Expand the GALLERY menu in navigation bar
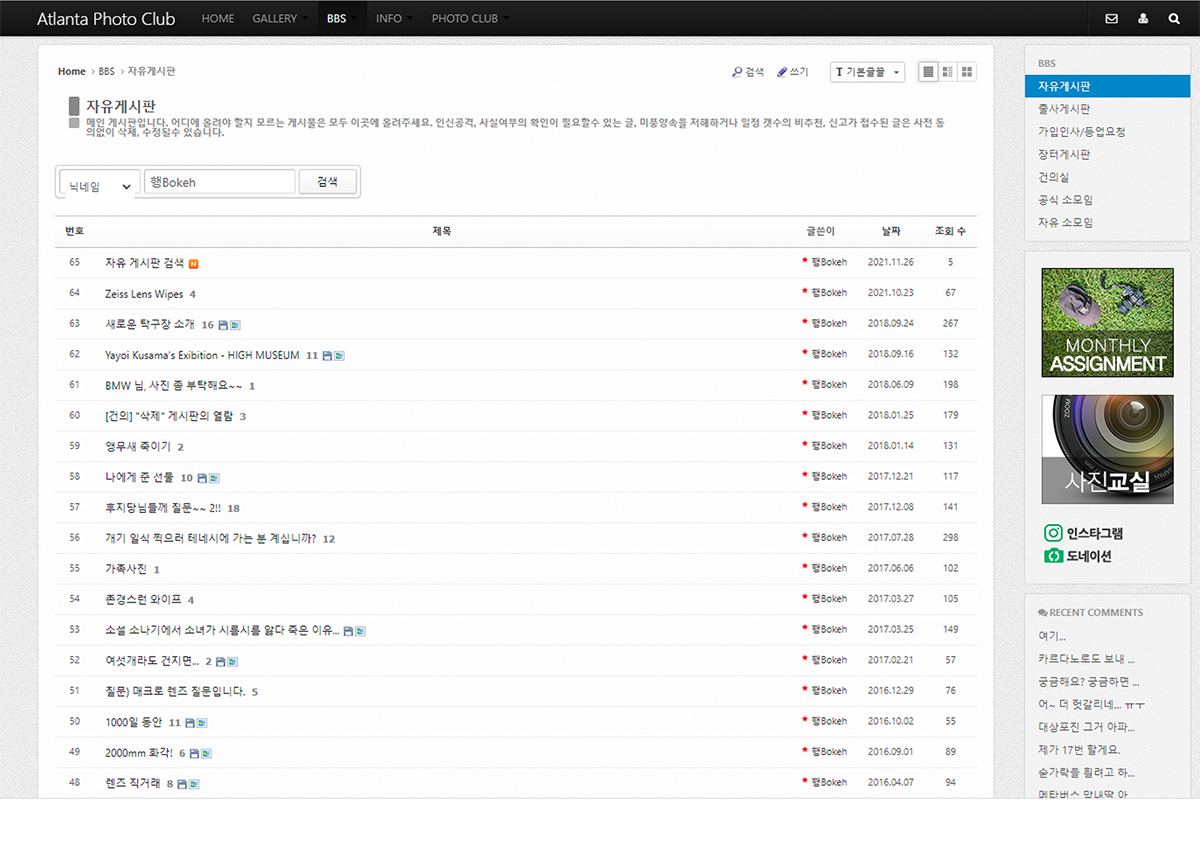The height and width of the screenshot is (844, 1200). point(279,18)
